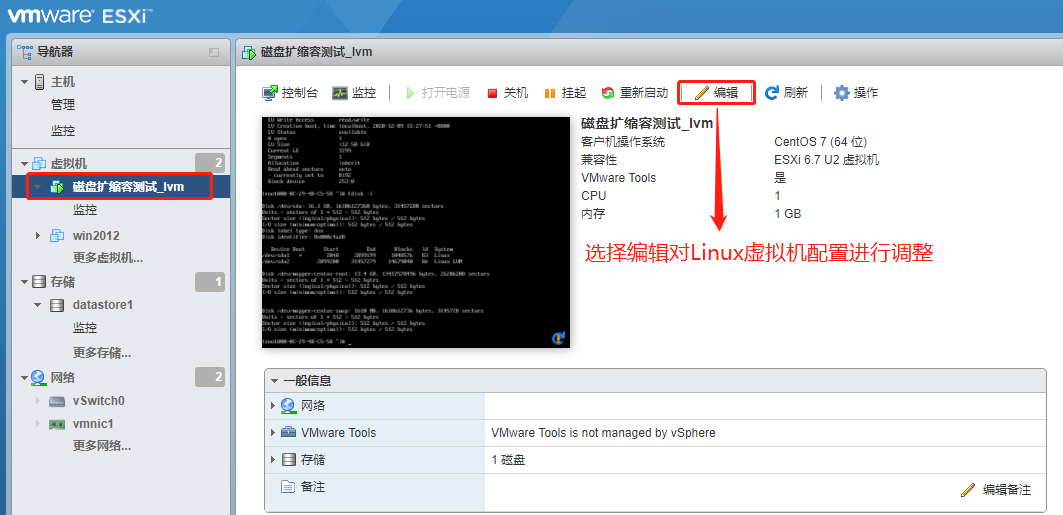Collapse the 磁盘扩缩容测试_lvm tree node arrow
The width and height of the screenshot is (1063, 515).
[39, 187]
